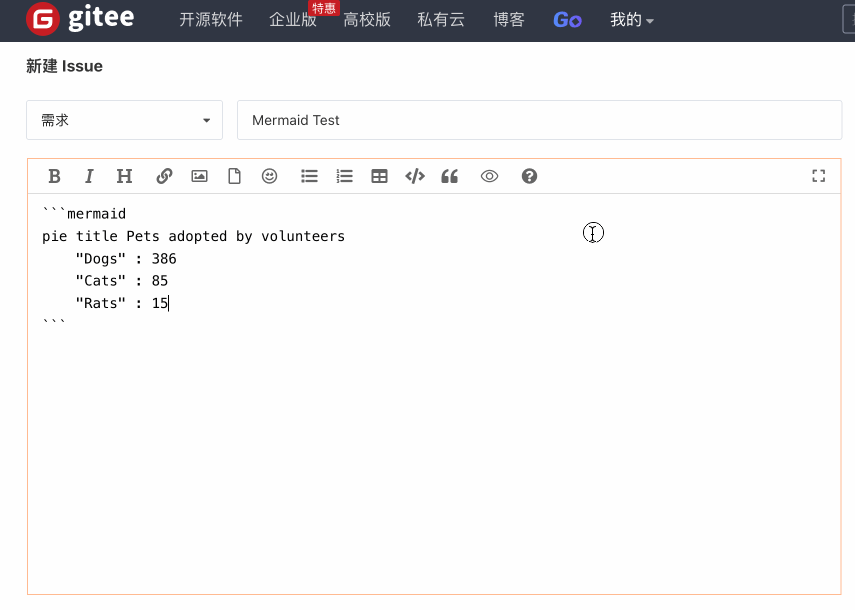Insert unordered bullet list

tap(309, 176)
